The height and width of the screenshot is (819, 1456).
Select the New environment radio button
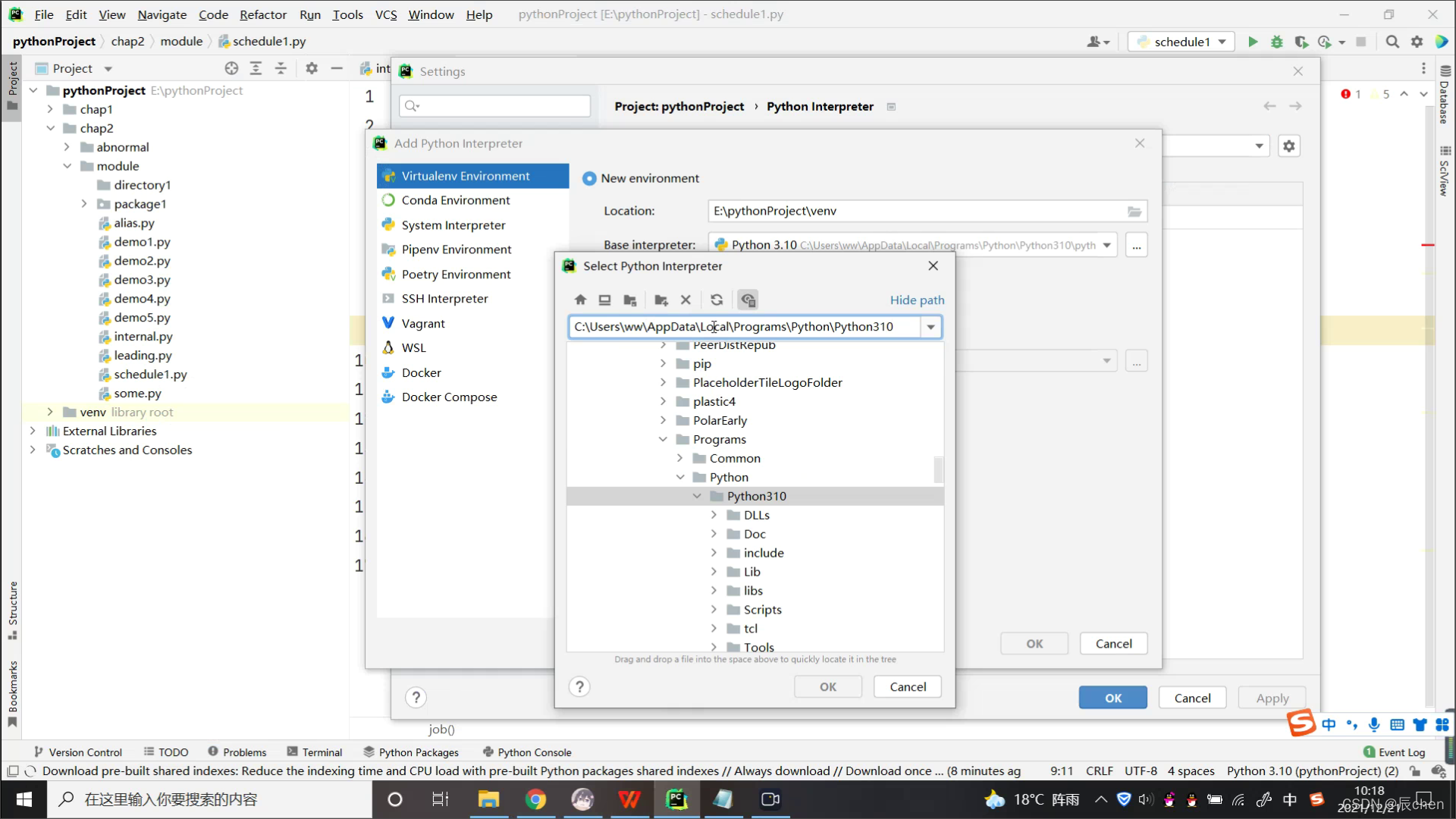tap(589, 178)
